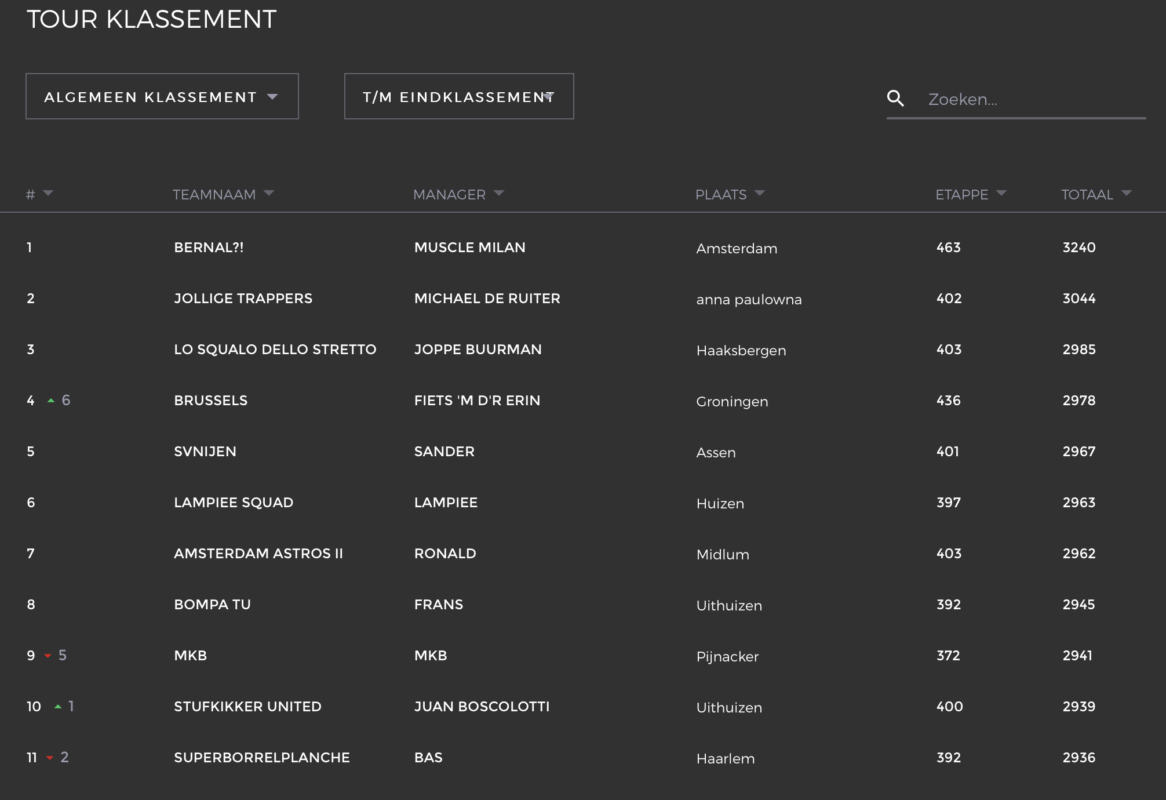Viewport: 1166px width, 800px height.
Task: Click the Amsterdam place cell
Action: 737,248
